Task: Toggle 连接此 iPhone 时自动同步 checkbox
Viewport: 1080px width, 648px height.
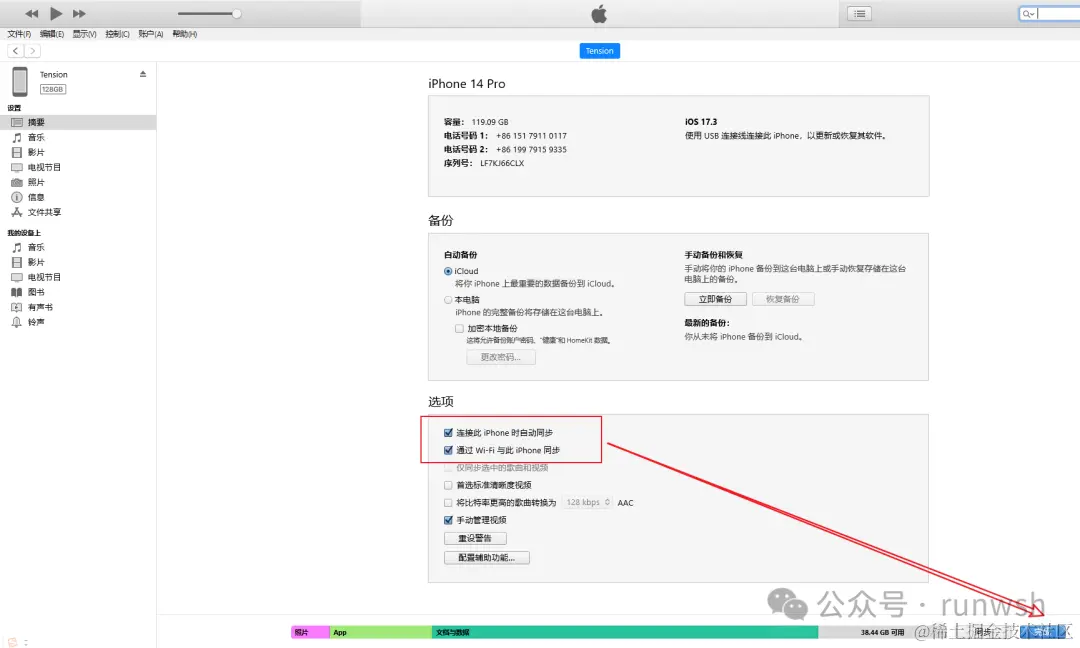Action: (x=448, y=433)
